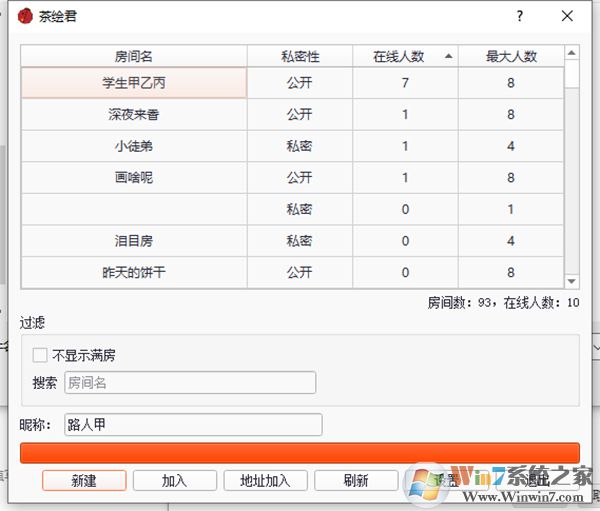Select room 深夜来香
The width and height of the screenshot is (600, 511).
(x=134, y=114)
